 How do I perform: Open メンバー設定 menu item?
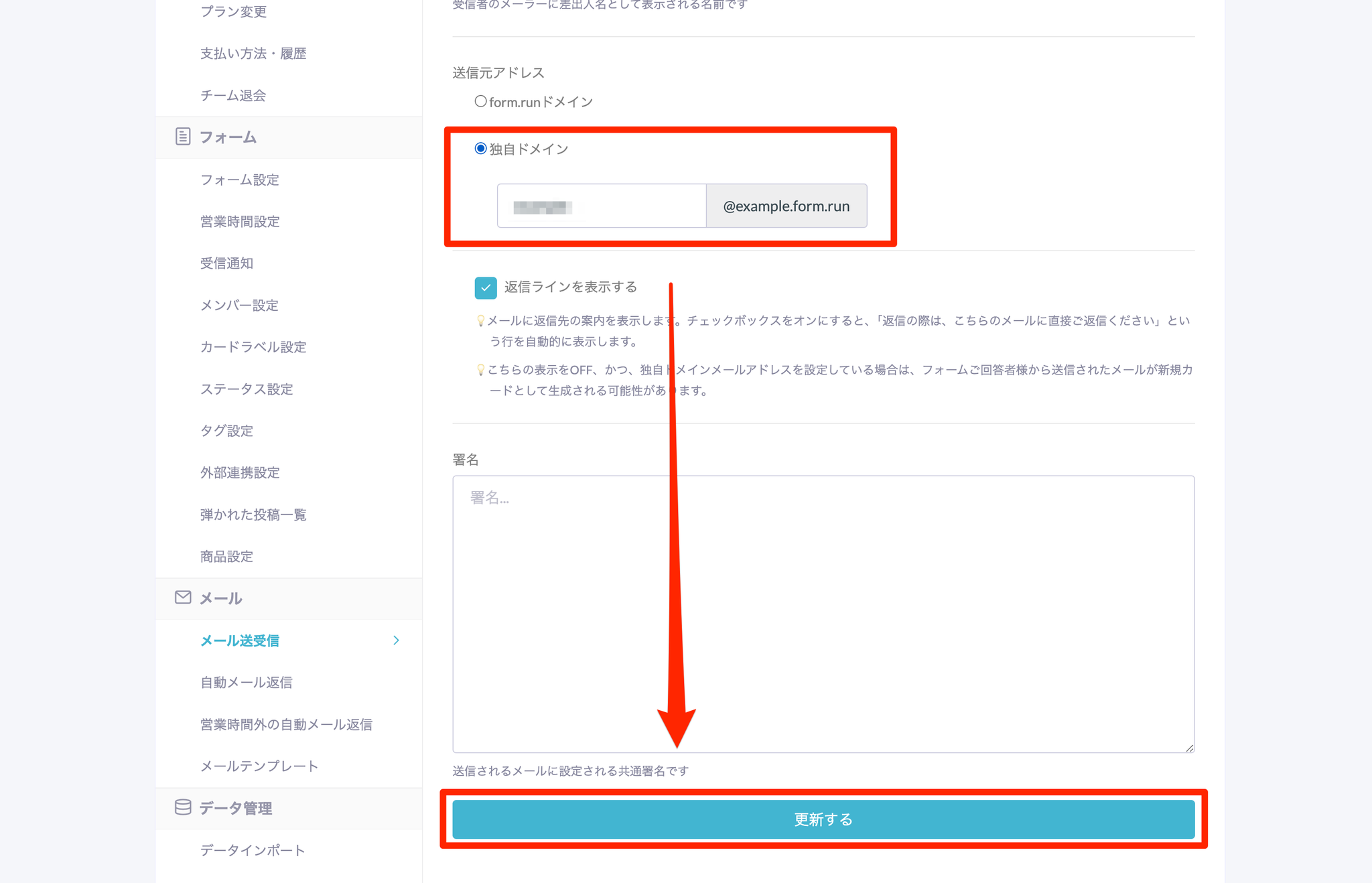(x=239, y=305)
